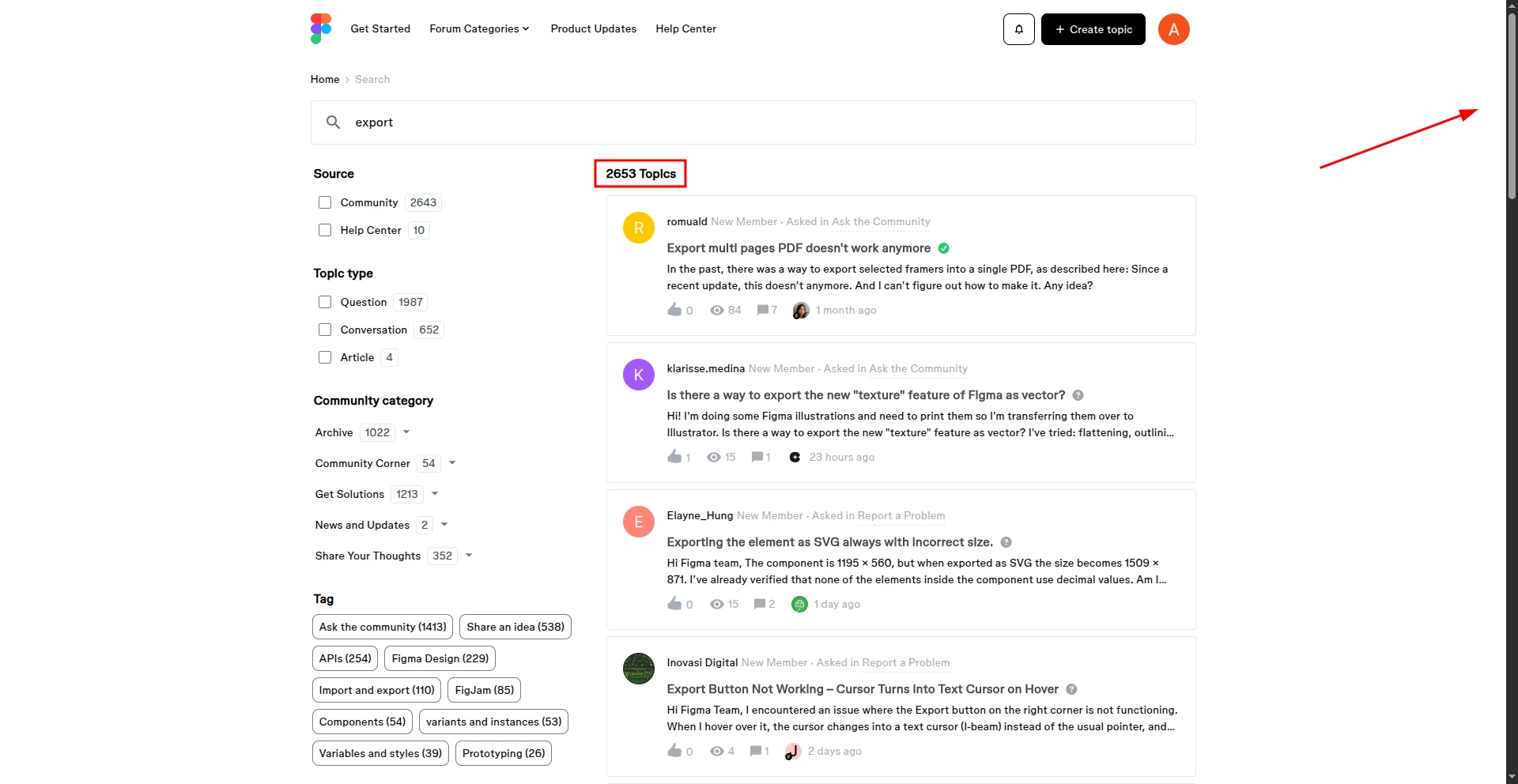Click Inovasi Digital's avatar image

click(x=638, y=669)
